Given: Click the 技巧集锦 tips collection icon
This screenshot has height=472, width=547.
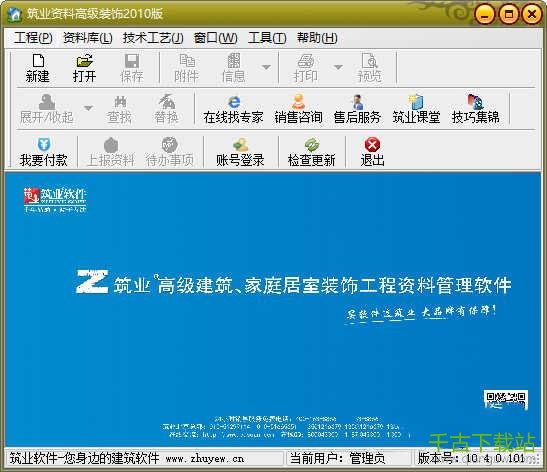Looking at the screenshot, I should (475, 109).
